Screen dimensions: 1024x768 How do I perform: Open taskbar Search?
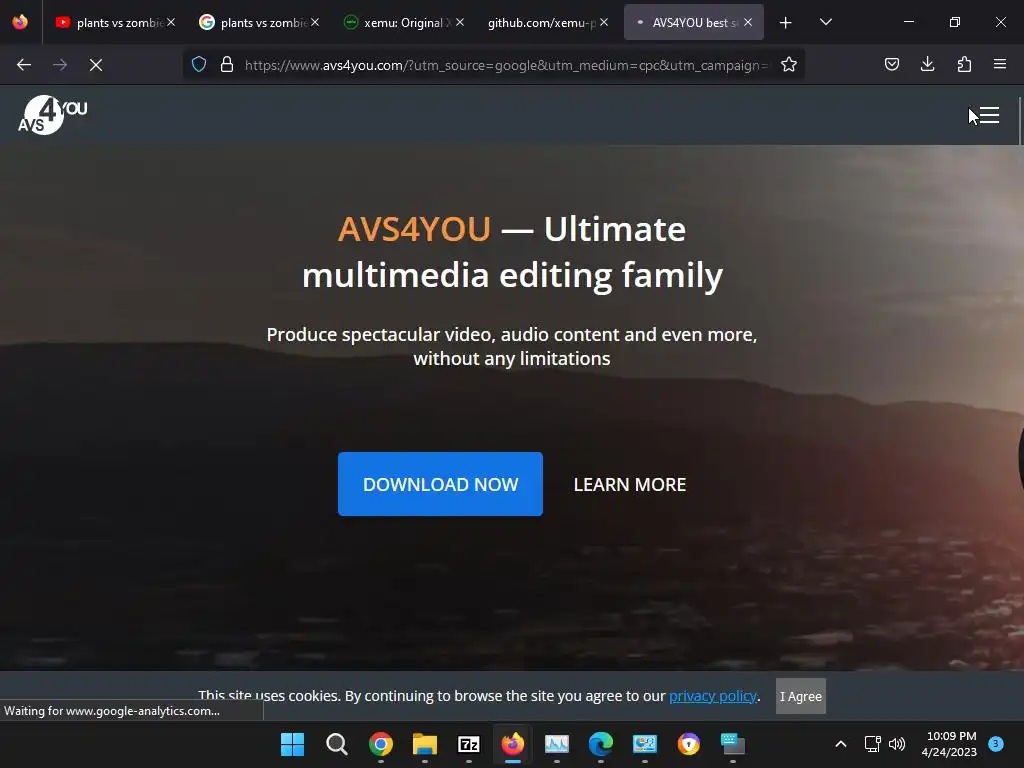[x=336, y=744]
